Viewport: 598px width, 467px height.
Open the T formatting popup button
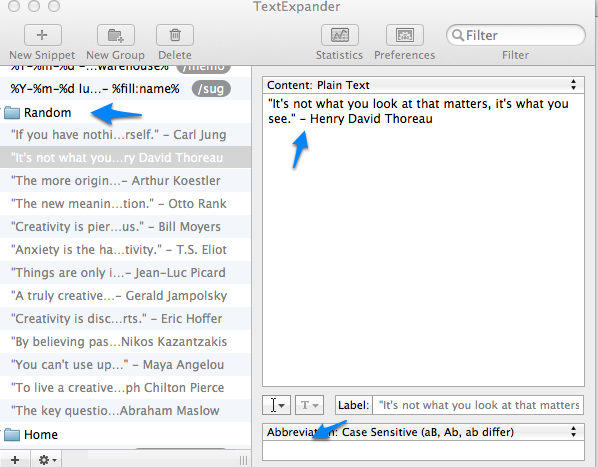tap(309, 405)
